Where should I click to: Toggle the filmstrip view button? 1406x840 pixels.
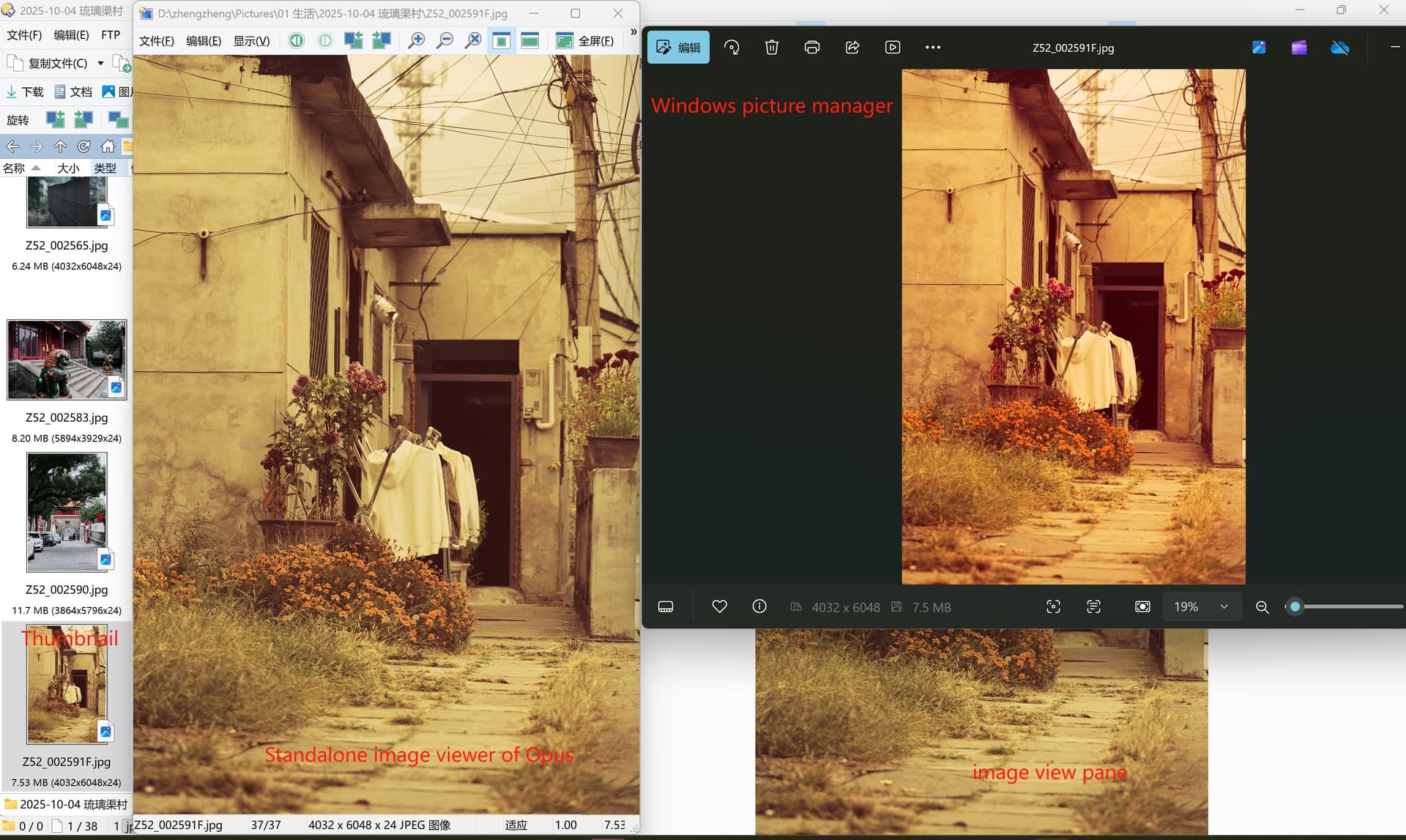[x=665, y=606]
